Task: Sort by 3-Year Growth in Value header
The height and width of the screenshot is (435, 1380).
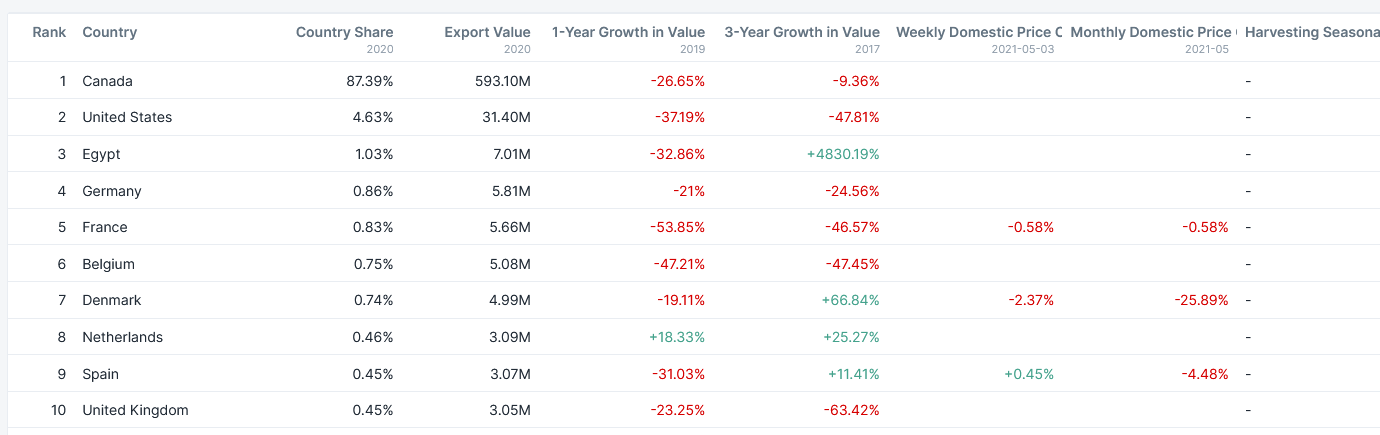Action: [802, 32]
